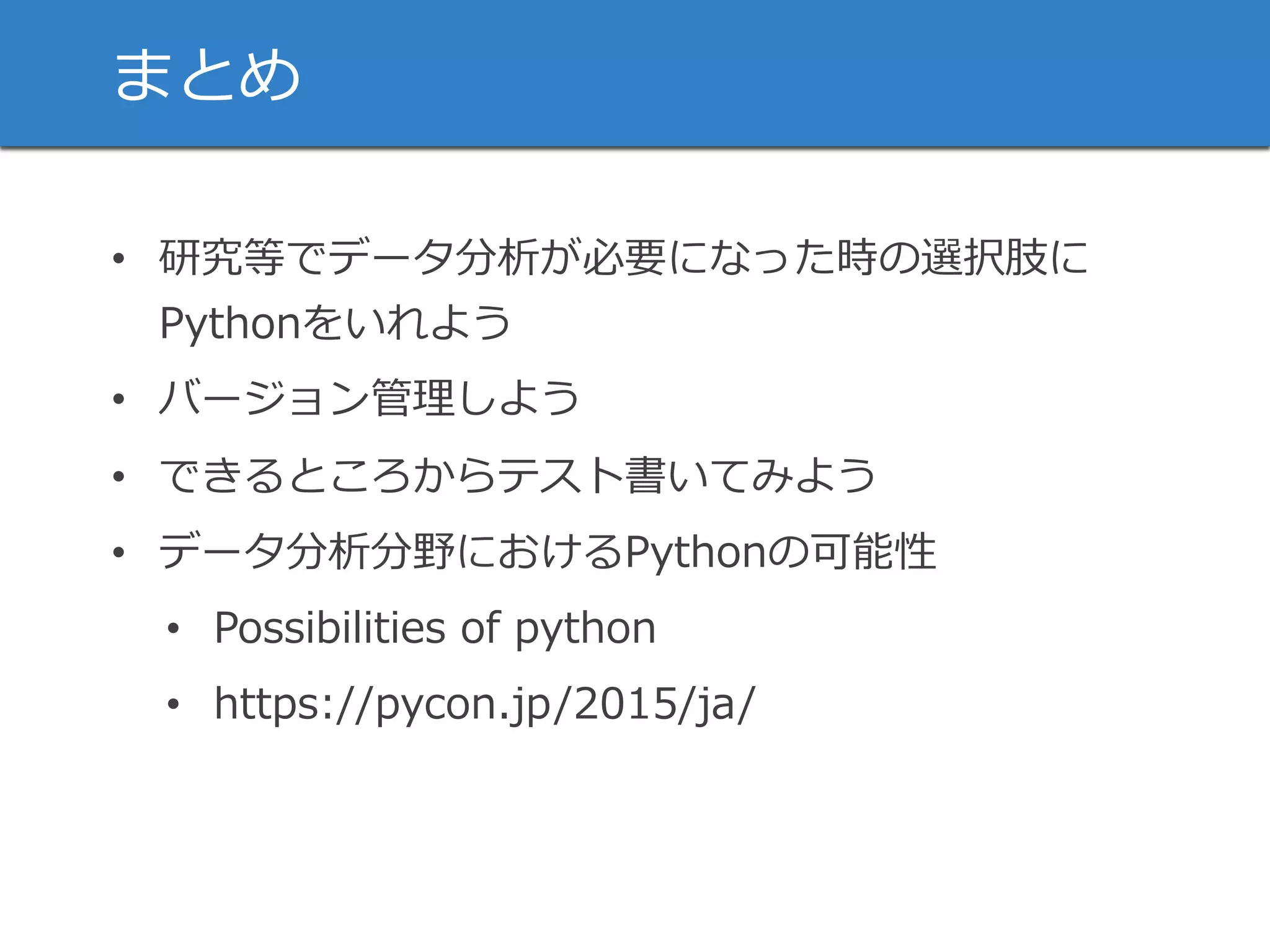Select the データ分析分野におけるPythonの可能性 bullet text

pos(548,551)
